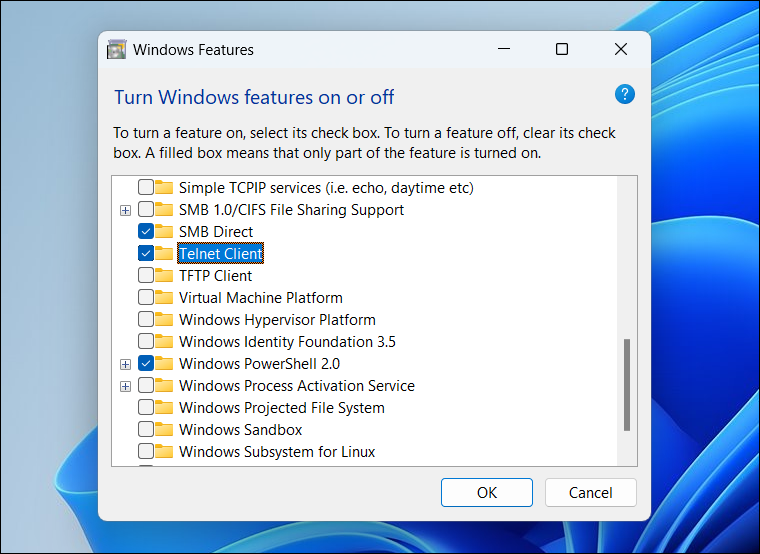This screenshot has width=760, height=554.
Task: Select the 'Windows Subsystem for Linux' label
Action: [x=277, y=451]
